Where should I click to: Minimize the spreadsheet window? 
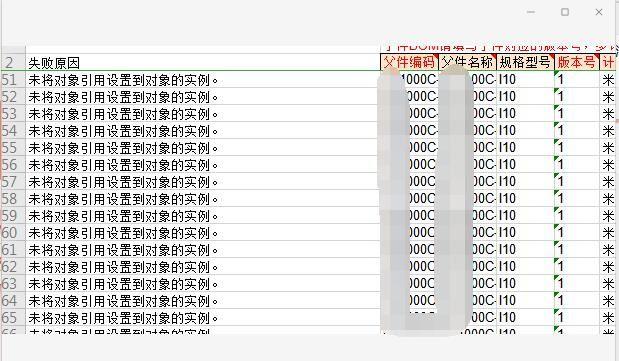point(531,12)
